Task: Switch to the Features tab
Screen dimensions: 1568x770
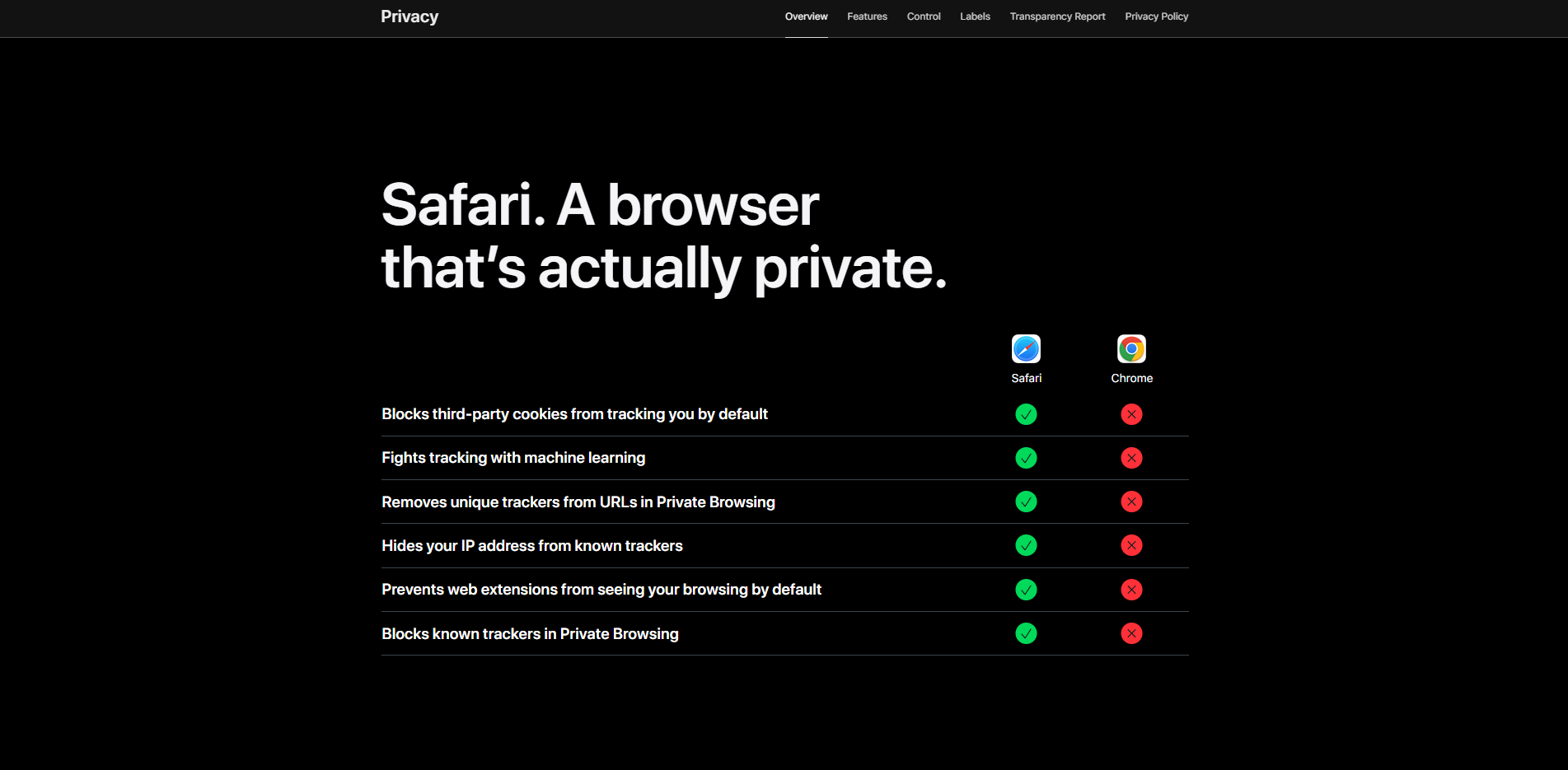Action: 867,16
